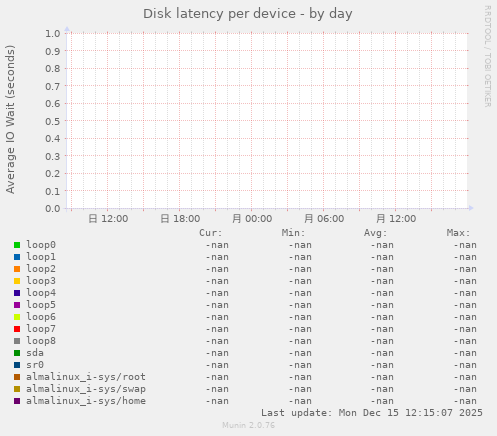Image resolution: width=497 pixels, height=436 pixels.
Task: Click the almalinux_i-sys/root Max -nan value
Action: [465, 377]
